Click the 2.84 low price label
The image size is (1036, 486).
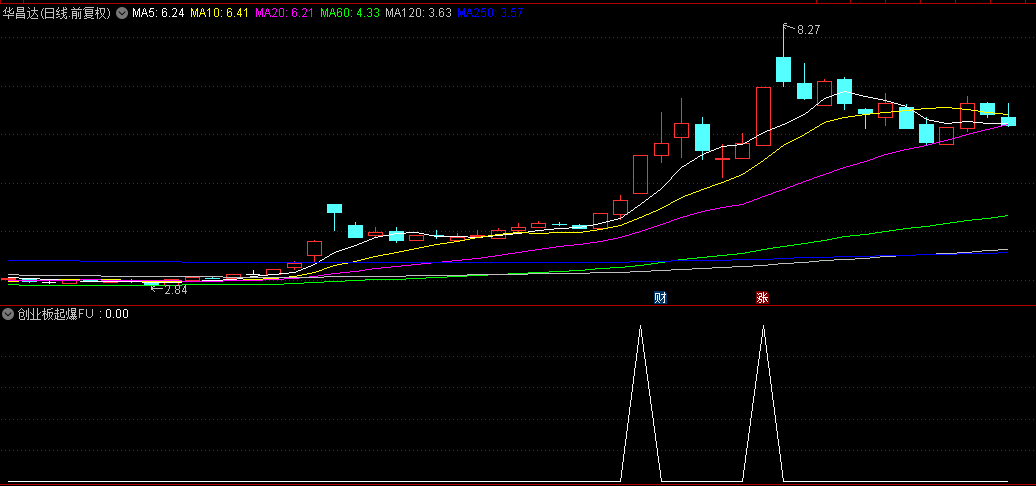176,289
